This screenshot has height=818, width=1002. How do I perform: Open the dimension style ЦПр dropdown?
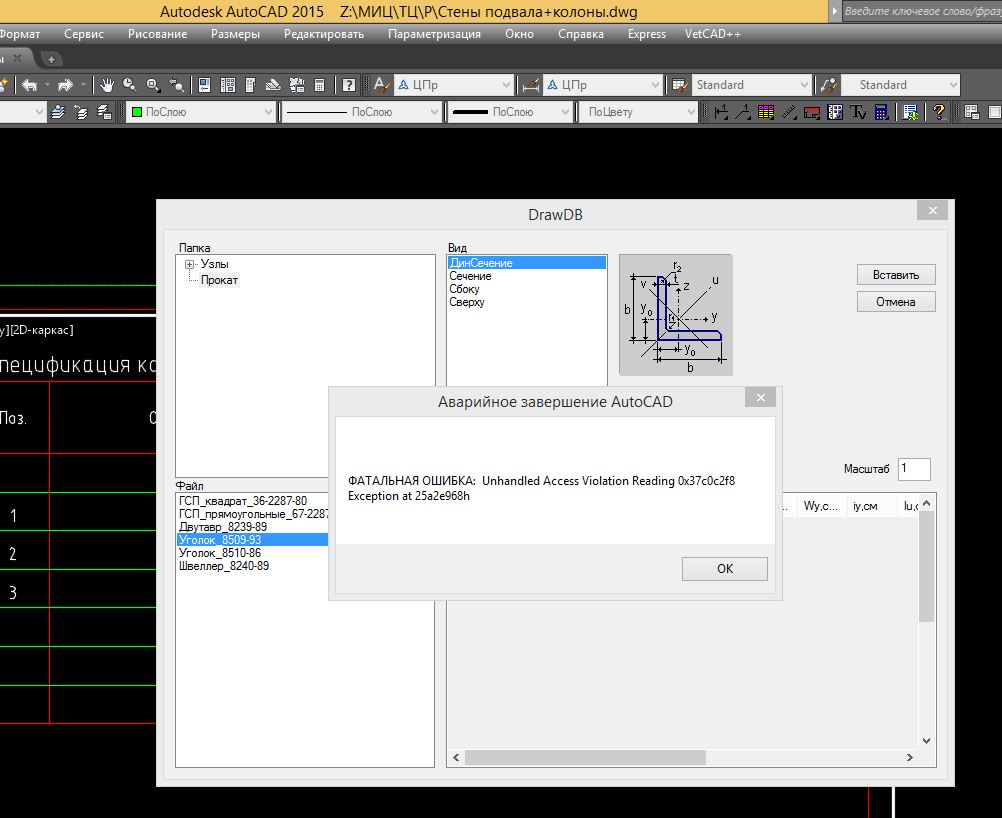click(603, 85)
